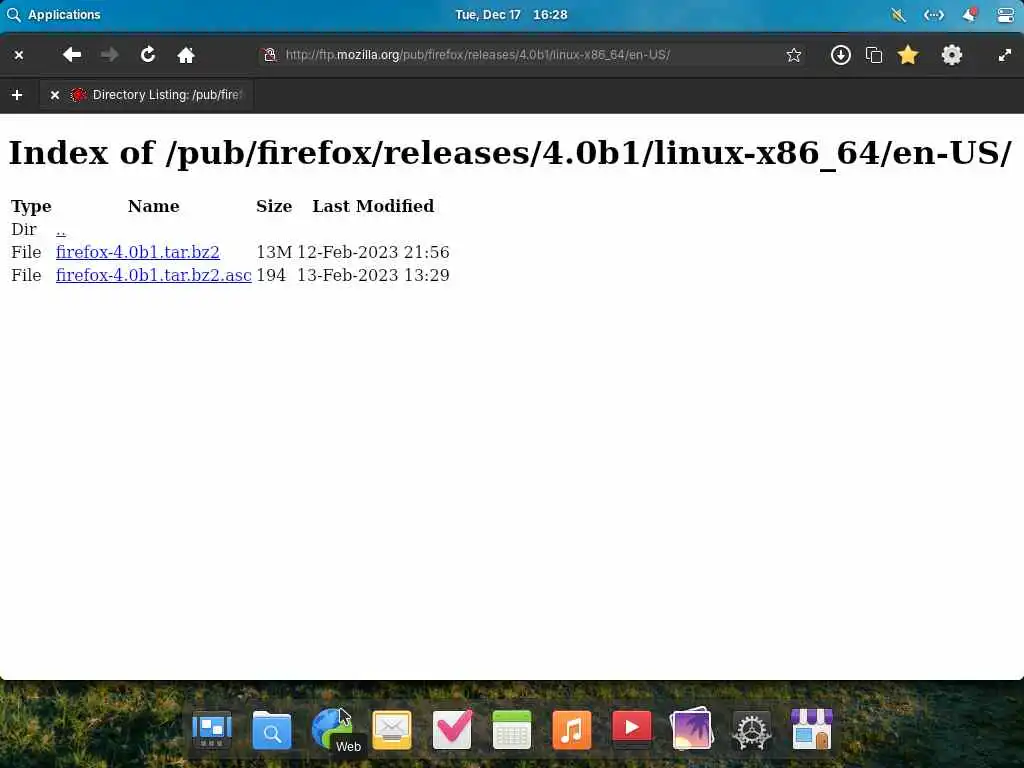Image resolution: width=1024 pixels, height=768 pixels.
Task: Click the 'Name' column header
Action: click(x=153, y=206)
